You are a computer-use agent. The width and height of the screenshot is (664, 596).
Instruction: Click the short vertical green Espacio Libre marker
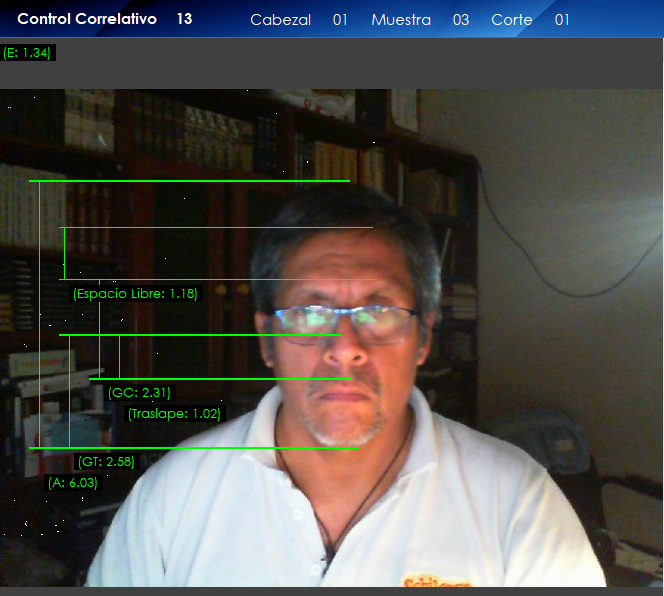[64, 253]
